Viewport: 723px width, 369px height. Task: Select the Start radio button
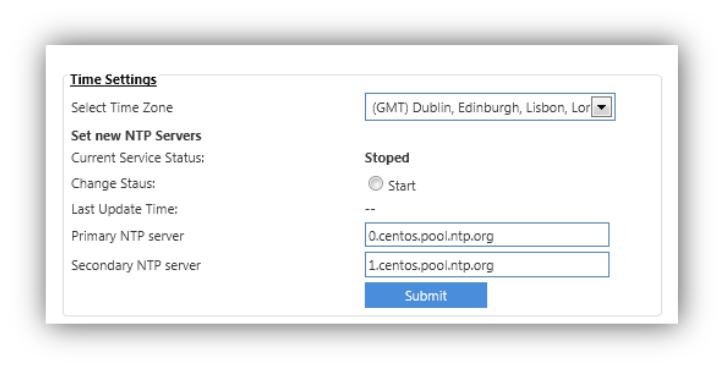point(375,184)
